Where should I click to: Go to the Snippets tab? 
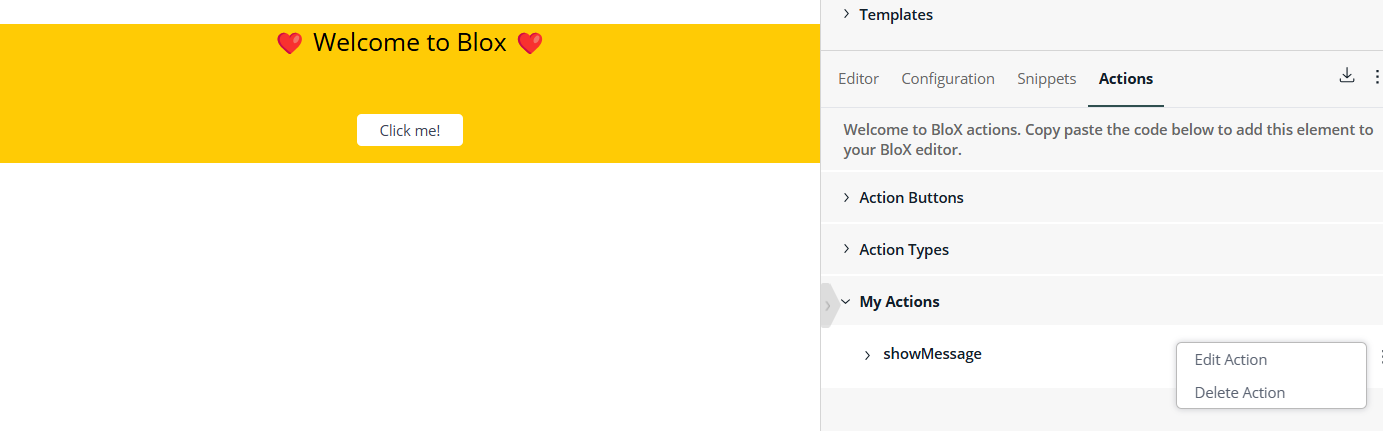pyautogui.click(x=1046, y=79)
